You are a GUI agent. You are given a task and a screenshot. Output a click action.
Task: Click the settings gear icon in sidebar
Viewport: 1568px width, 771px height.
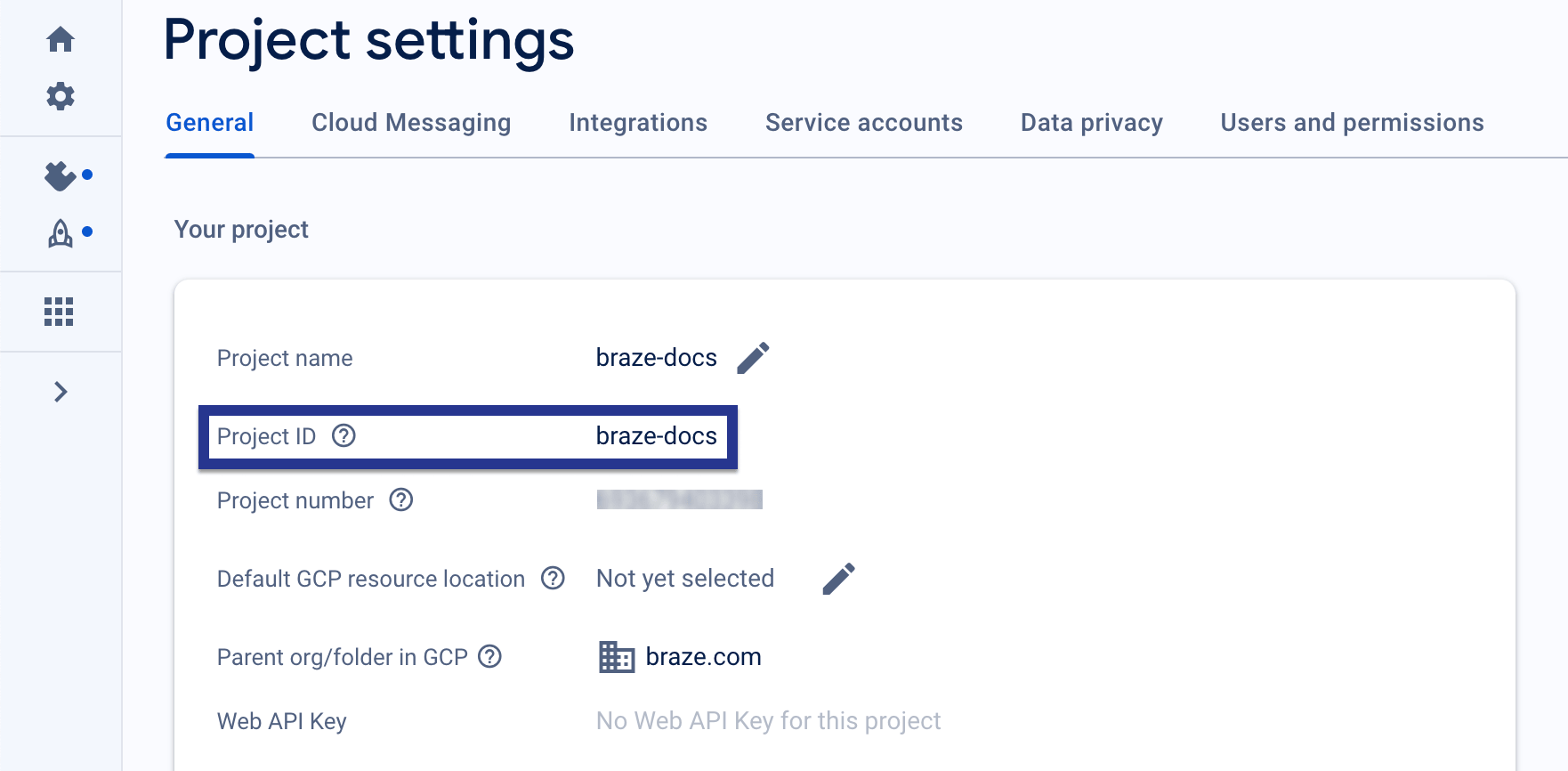click(61, 96)
